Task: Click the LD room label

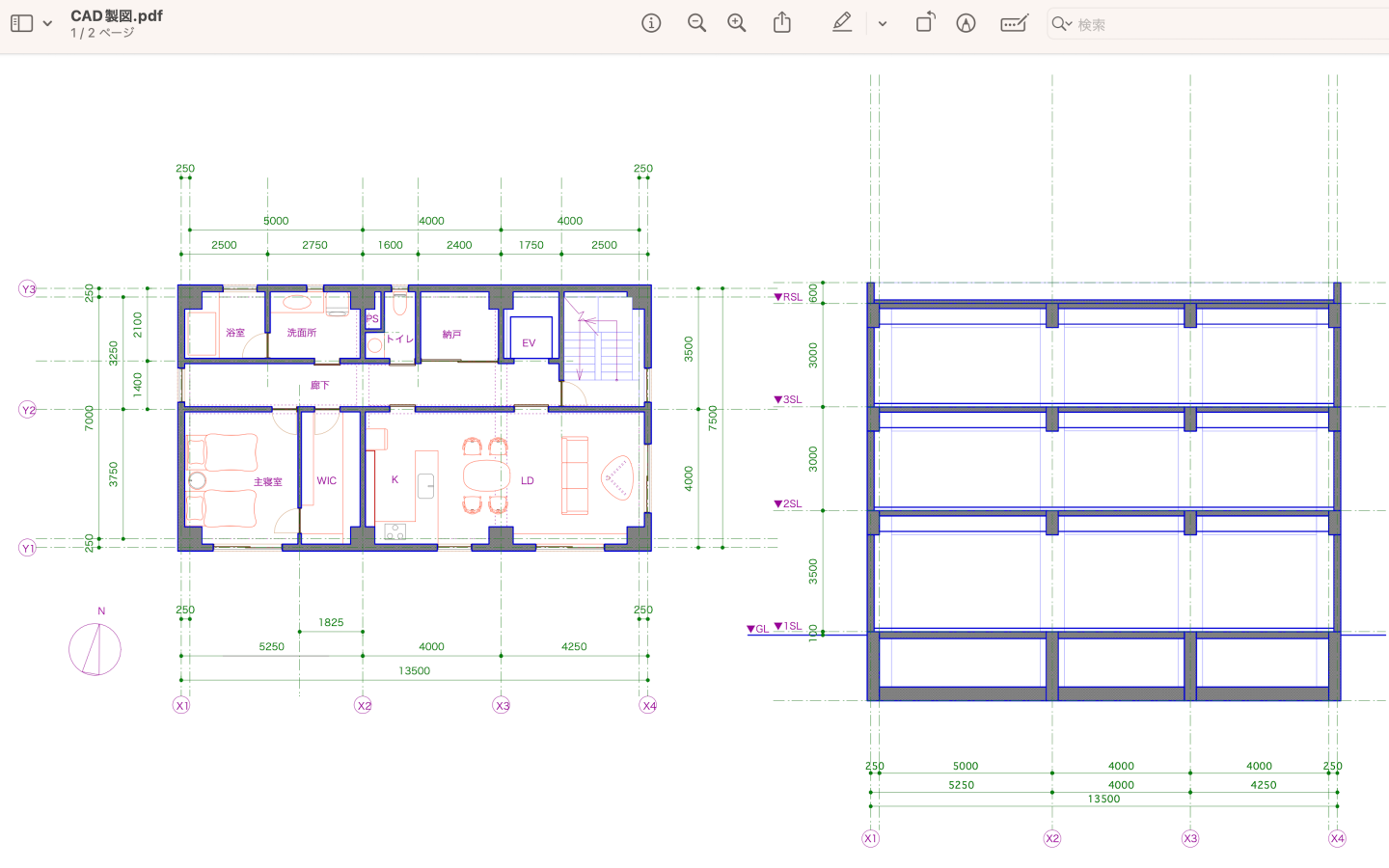Action: [x=528, y=480]
